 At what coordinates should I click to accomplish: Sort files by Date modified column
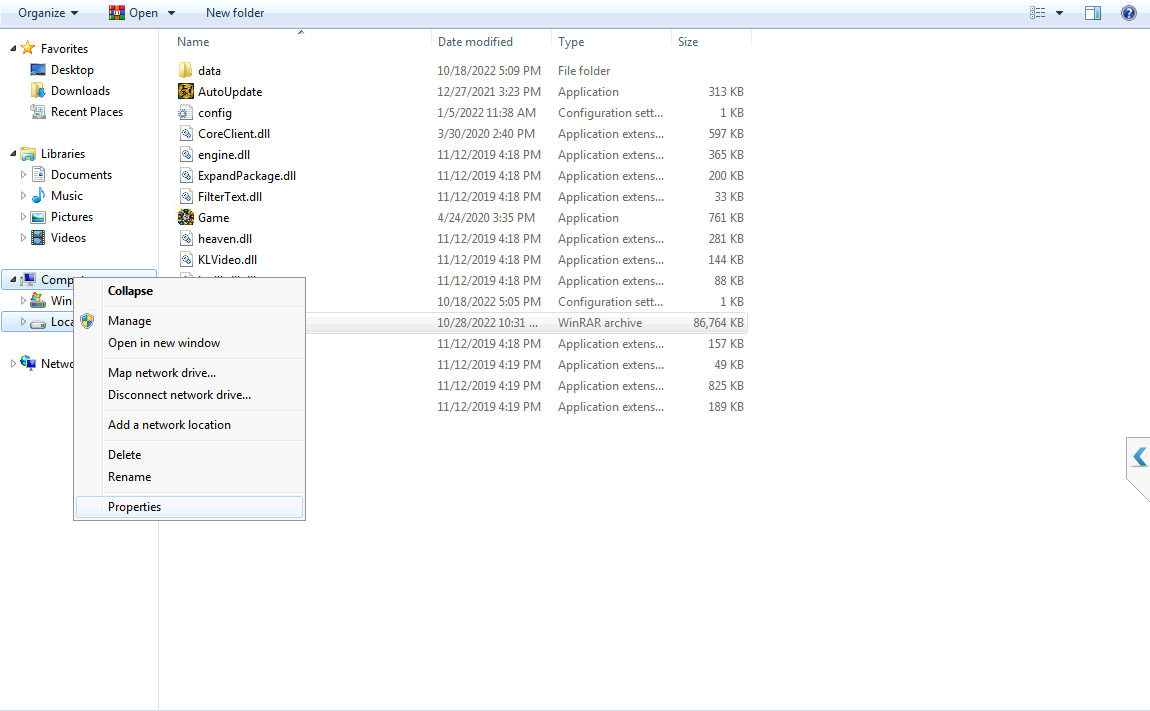(475, 42)
